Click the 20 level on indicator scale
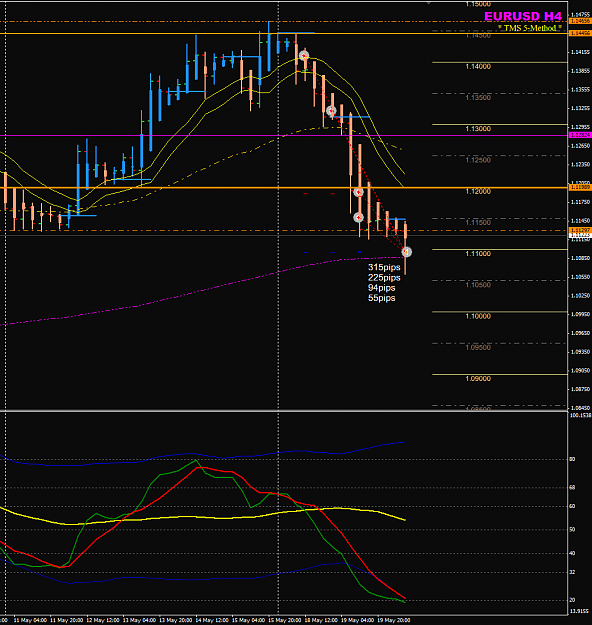The height and width of the screenshot is (625, 592). tap(572, 600)
